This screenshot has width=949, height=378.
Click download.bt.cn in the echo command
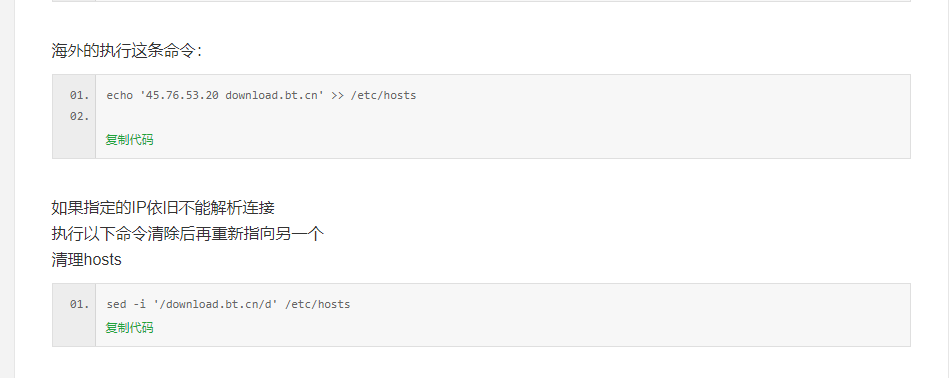tap(271, 96)
